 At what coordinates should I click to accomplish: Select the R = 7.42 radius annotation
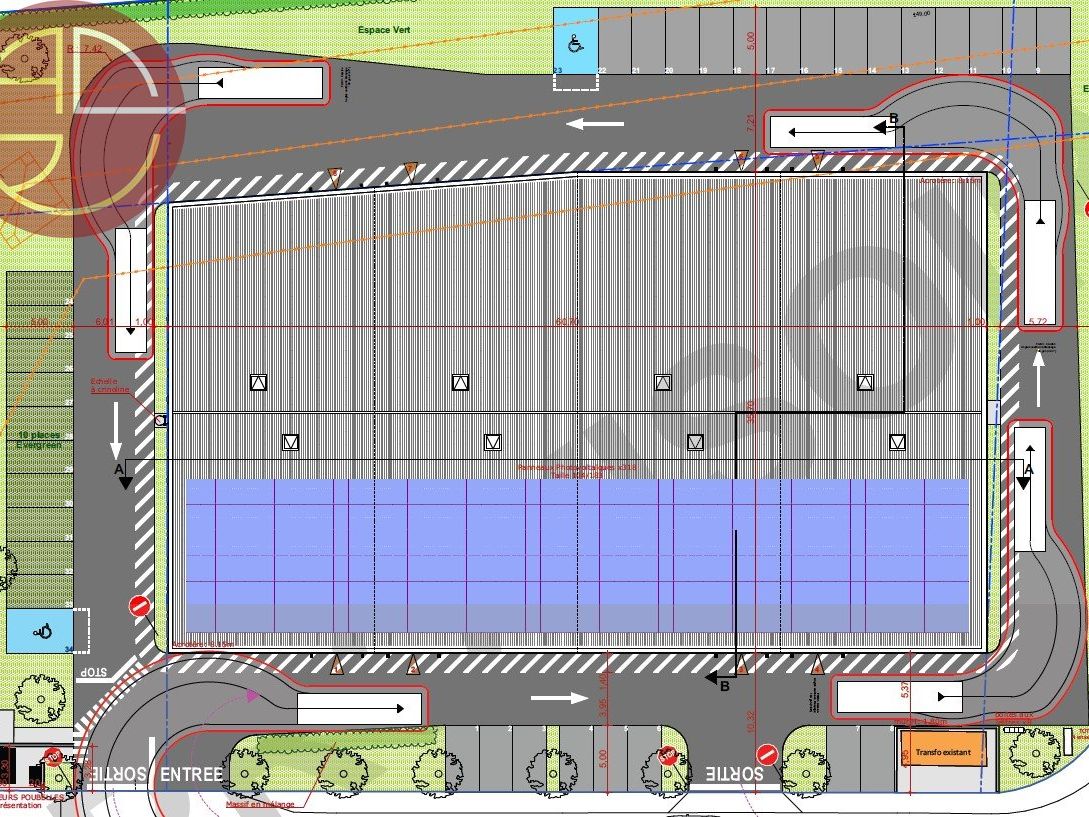(85, 49)
